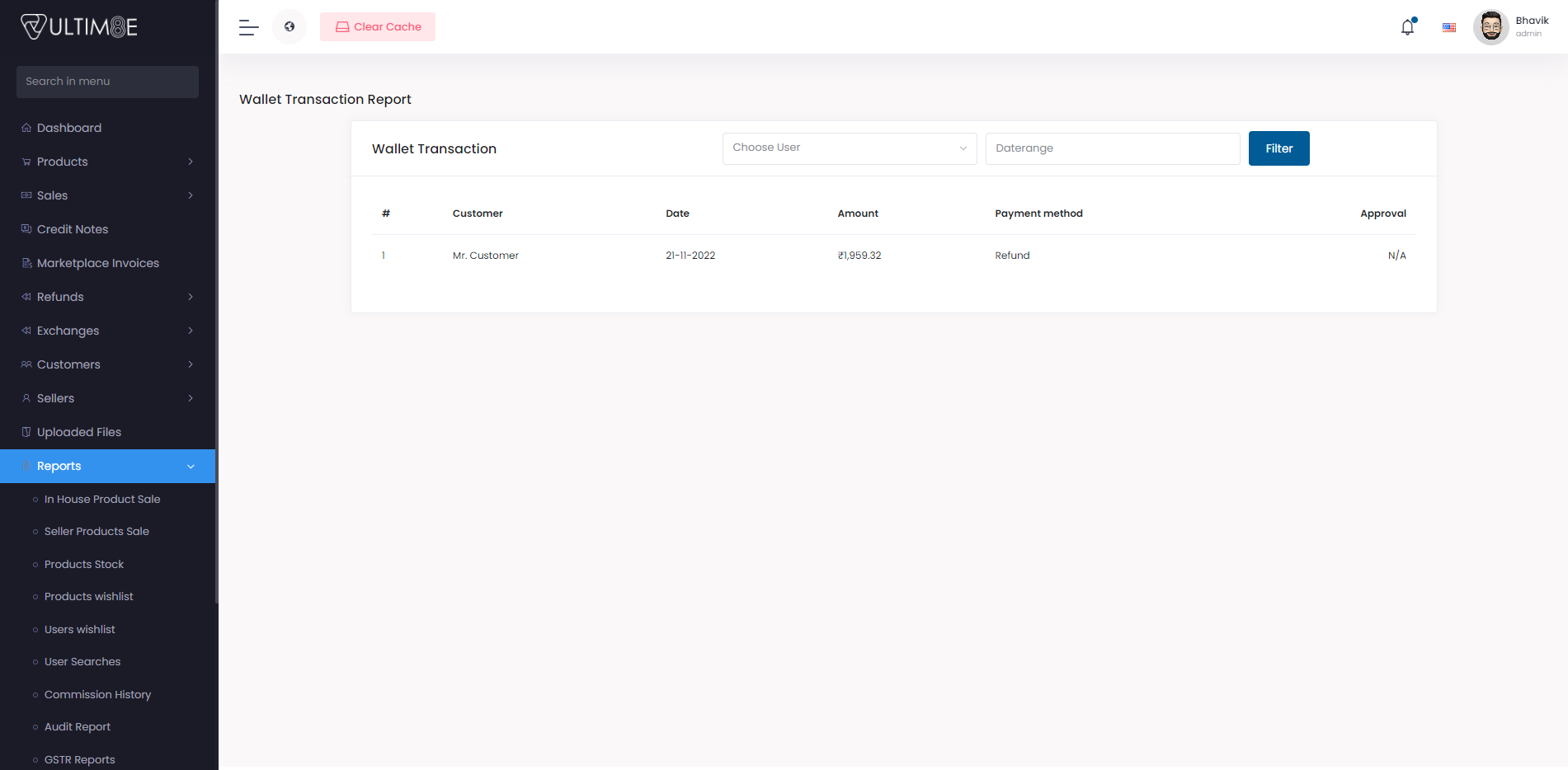Viewport: 1568px width, 770px height.
Task: Apply the Filter button
Action: (1278, 148)
